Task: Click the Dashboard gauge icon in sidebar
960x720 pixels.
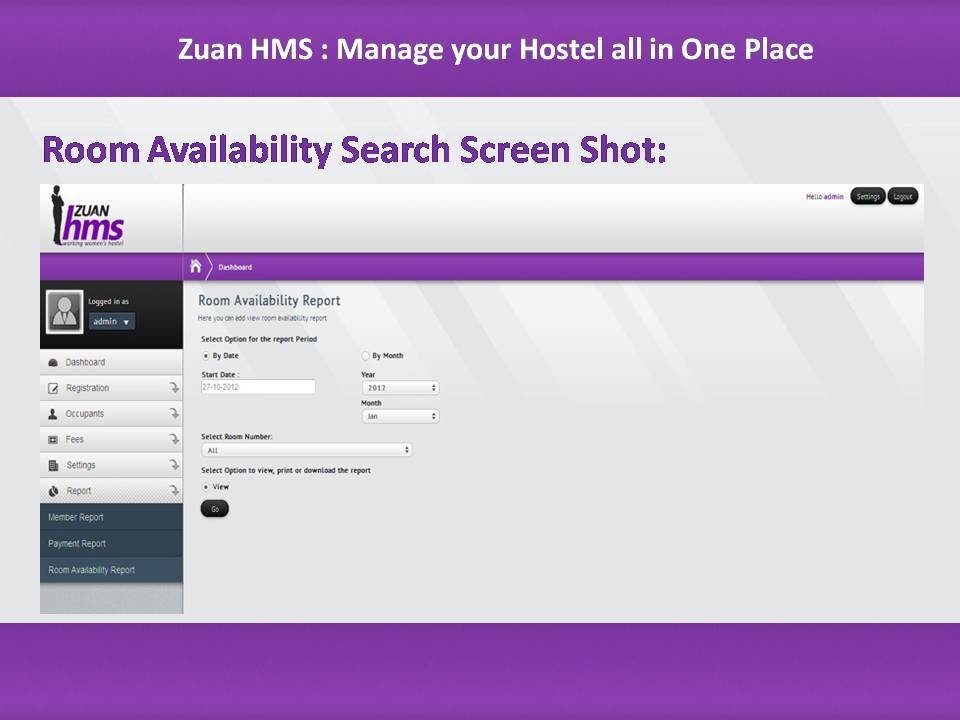Action: 53,362
